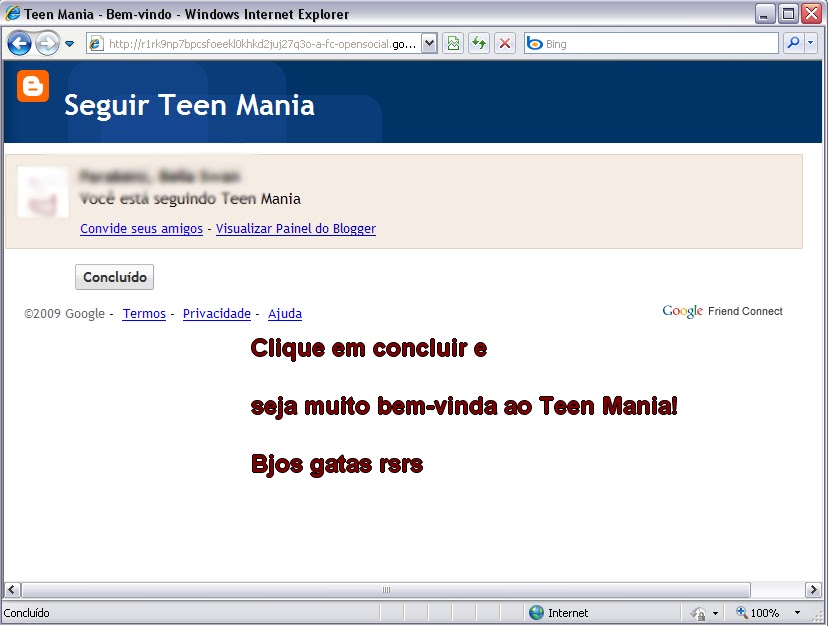This screenshot has height=626, width=828.
Task: Click the Protected Mode padlock status icon
Action: pos(698,613)
